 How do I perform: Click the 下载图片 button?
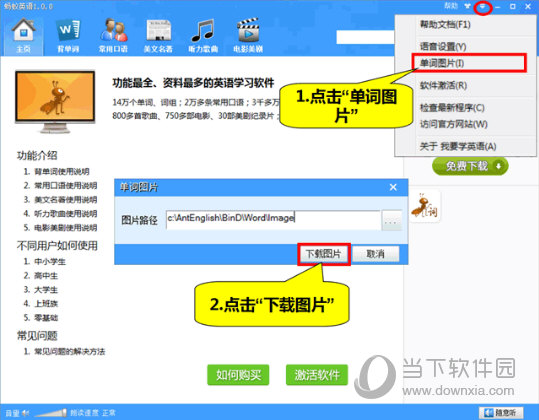(323, 254)
